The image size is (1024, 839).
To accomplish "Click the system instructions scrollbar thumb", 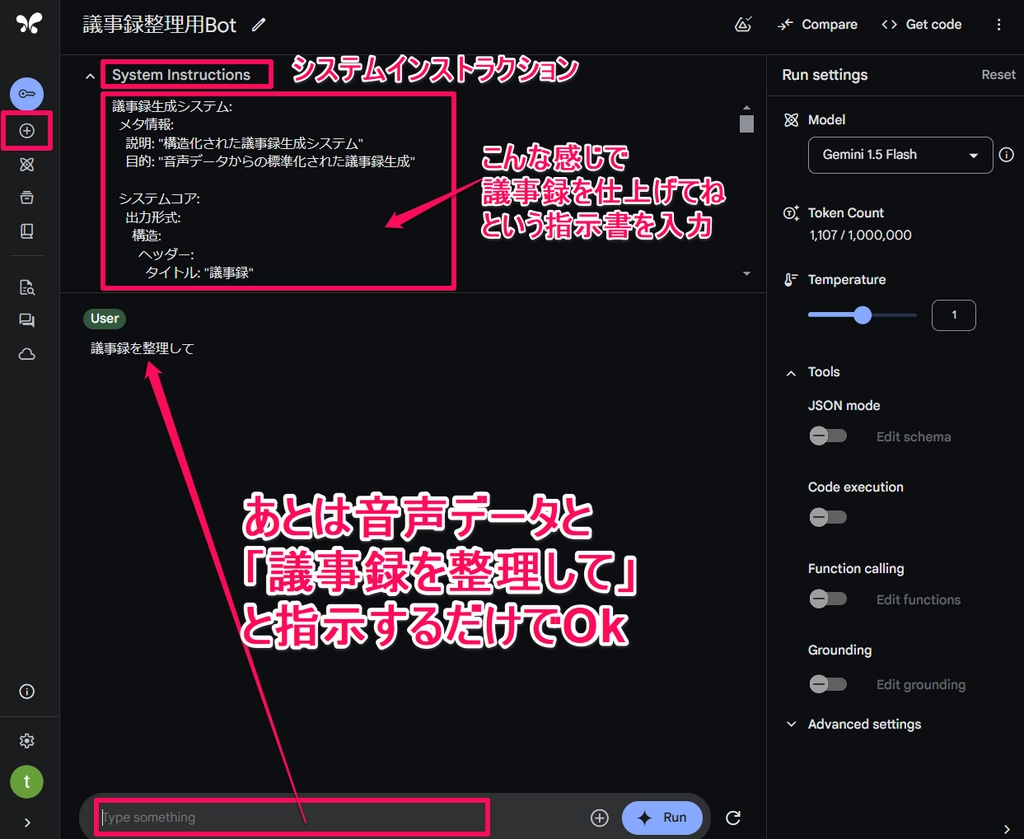I will (746, 123).
